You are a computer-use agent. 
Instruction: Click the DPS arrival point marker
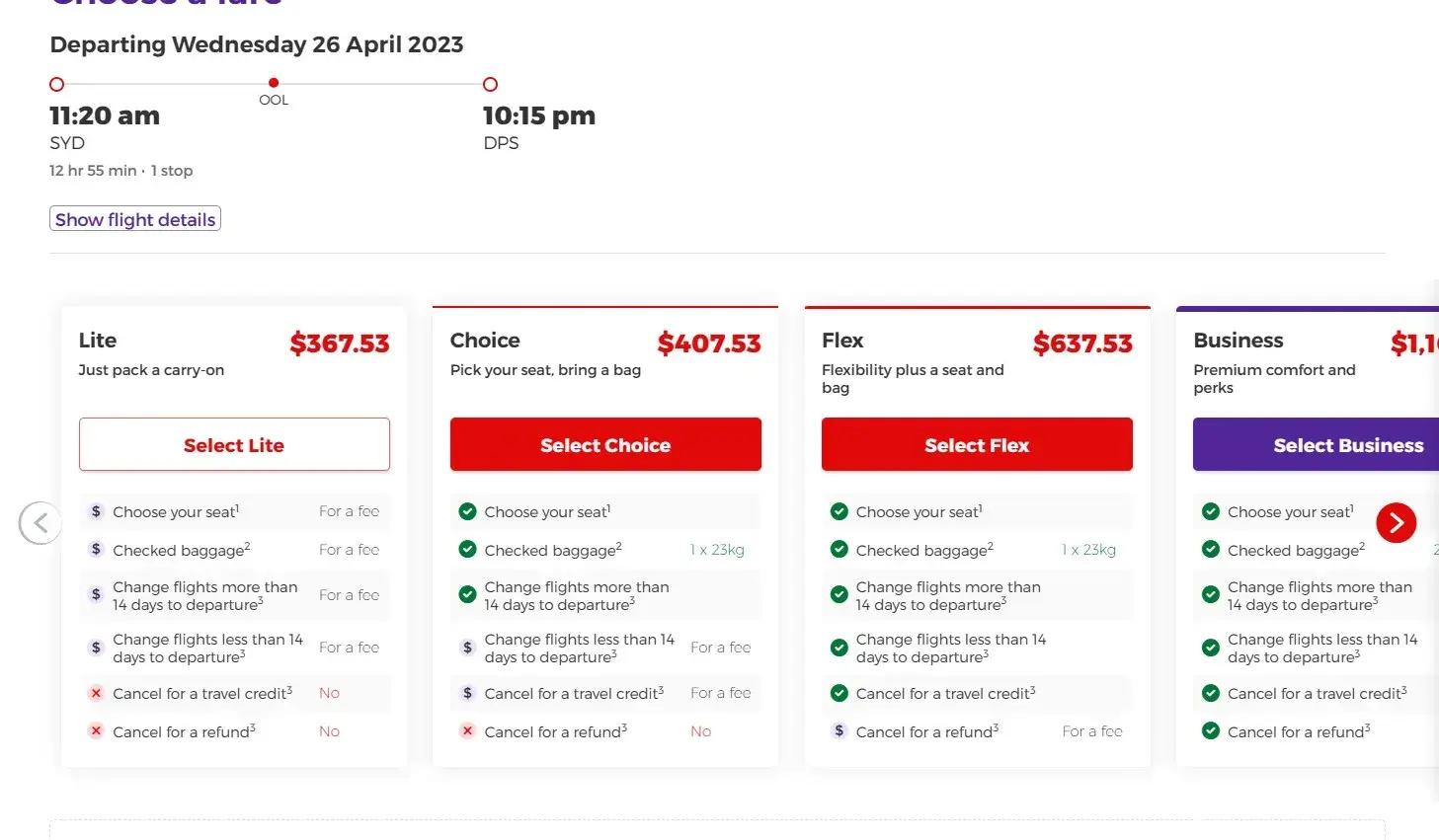[490, 85]
